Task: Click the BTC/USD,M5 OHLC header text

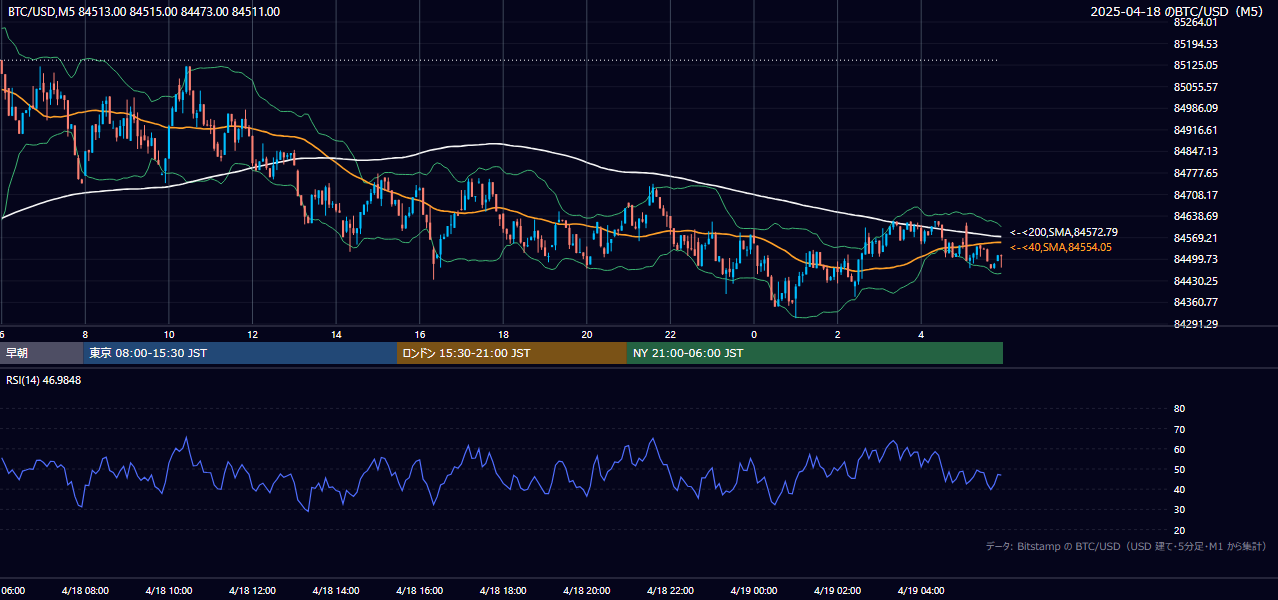Action: click(x=144, y=12)
